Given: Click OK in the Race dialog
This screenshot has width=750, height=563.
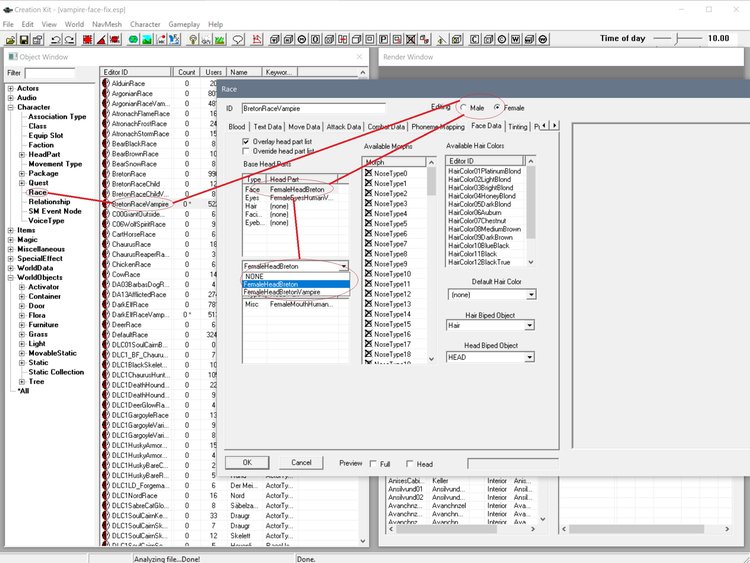Looking at the screenshot, I should 247,463.
